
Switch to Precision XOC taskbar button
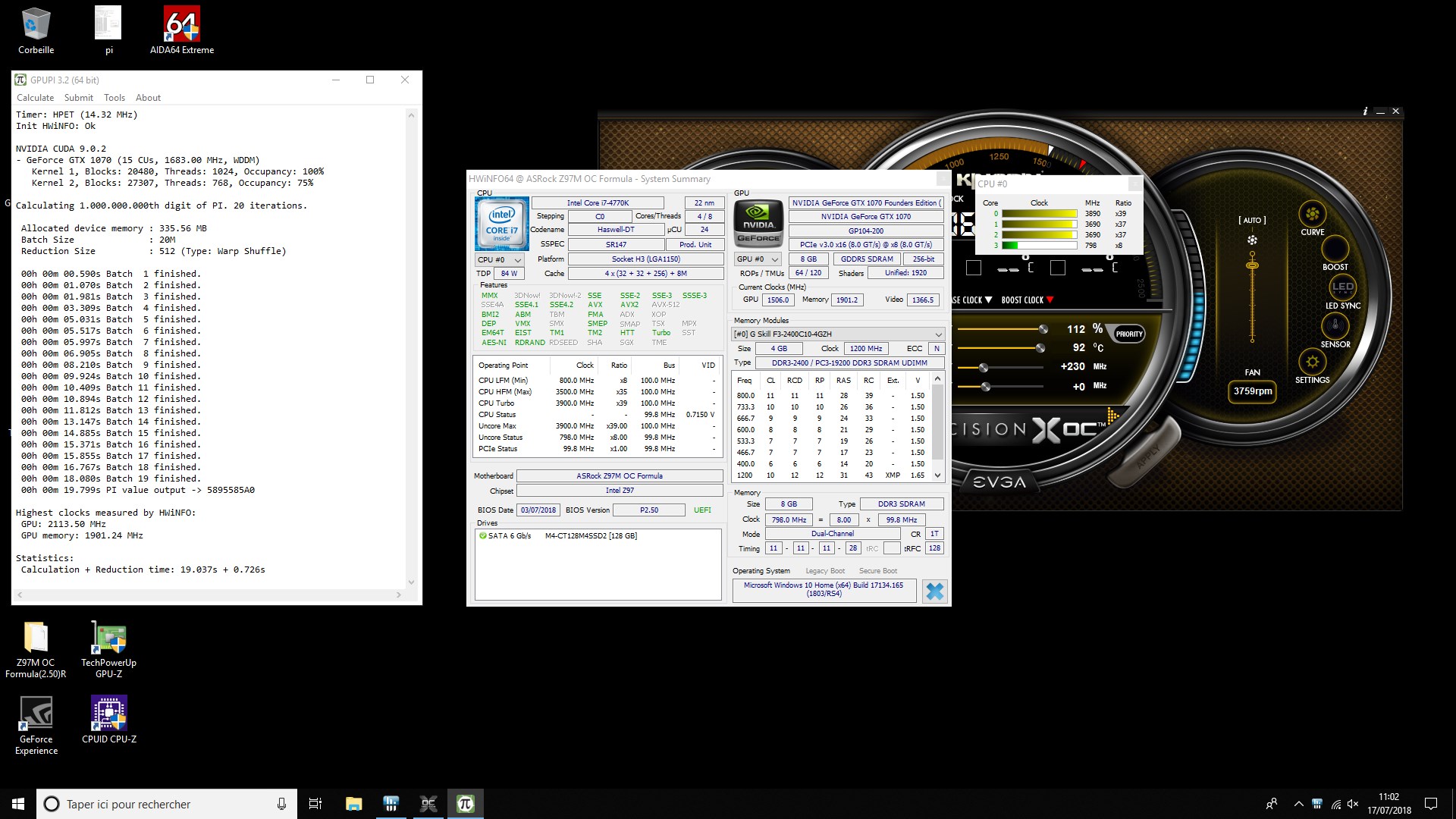[x=428, y=804]
